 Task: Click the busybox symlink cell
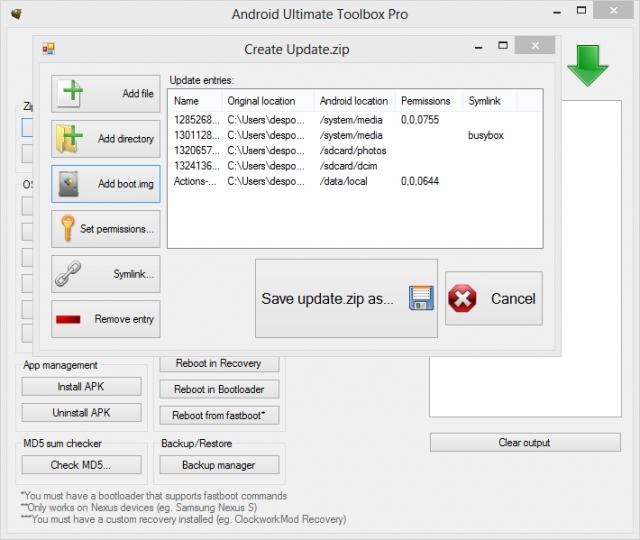(486, 135)
